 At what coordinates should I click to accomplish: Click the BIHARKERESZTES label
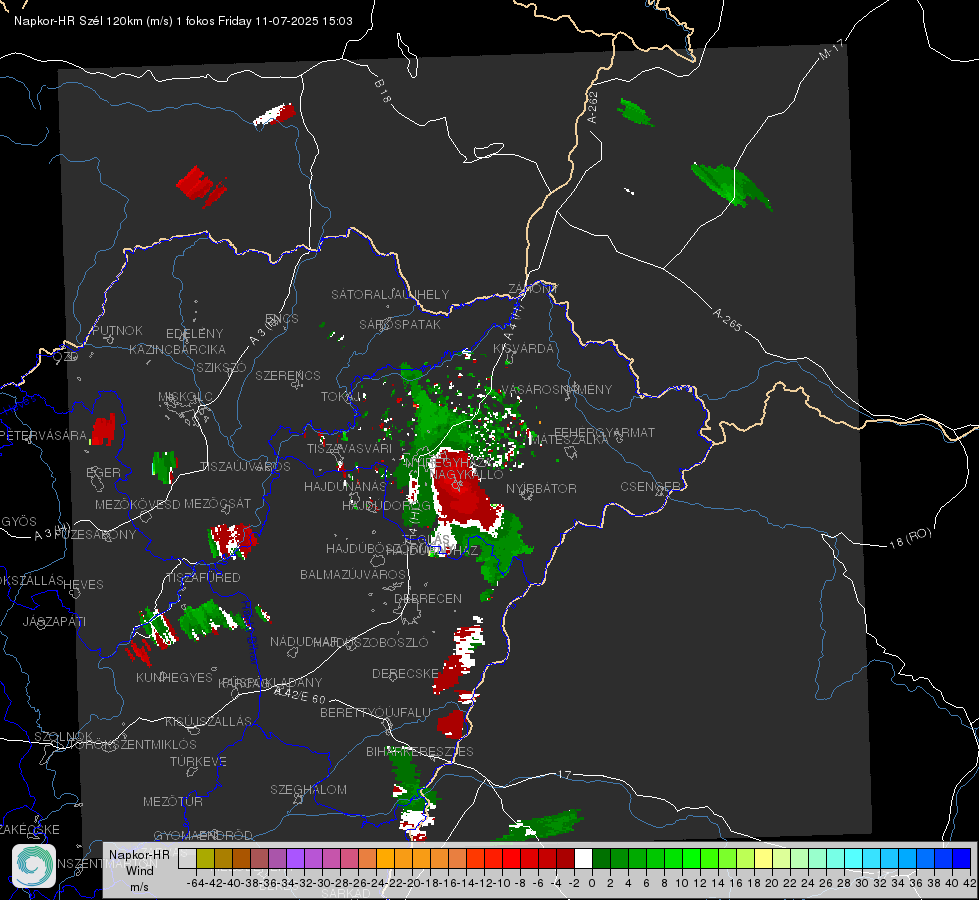click(420, 751)
